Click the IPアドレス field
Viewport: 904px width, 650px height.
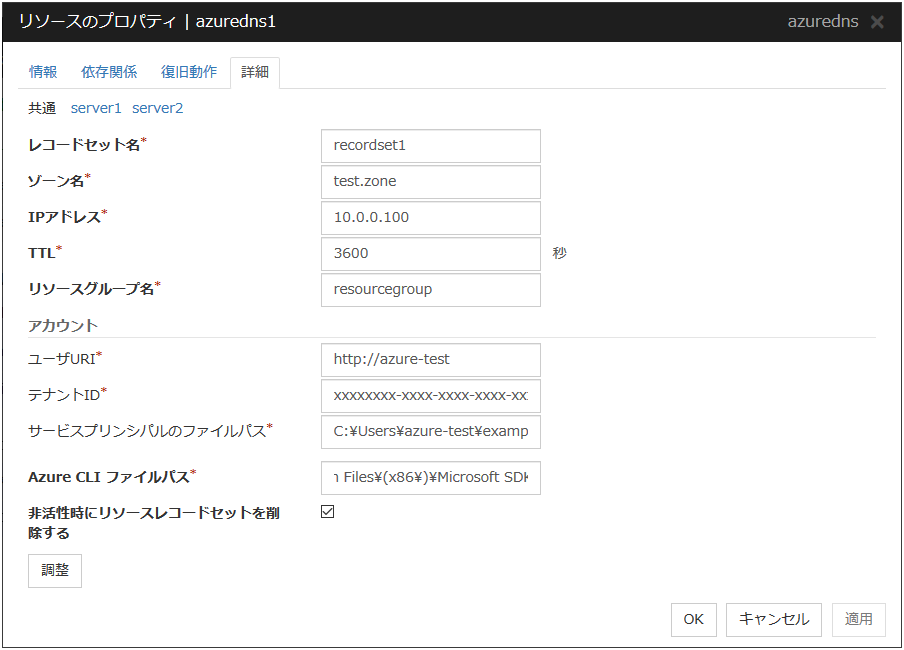pyautogui.click(x=430, y=218)
